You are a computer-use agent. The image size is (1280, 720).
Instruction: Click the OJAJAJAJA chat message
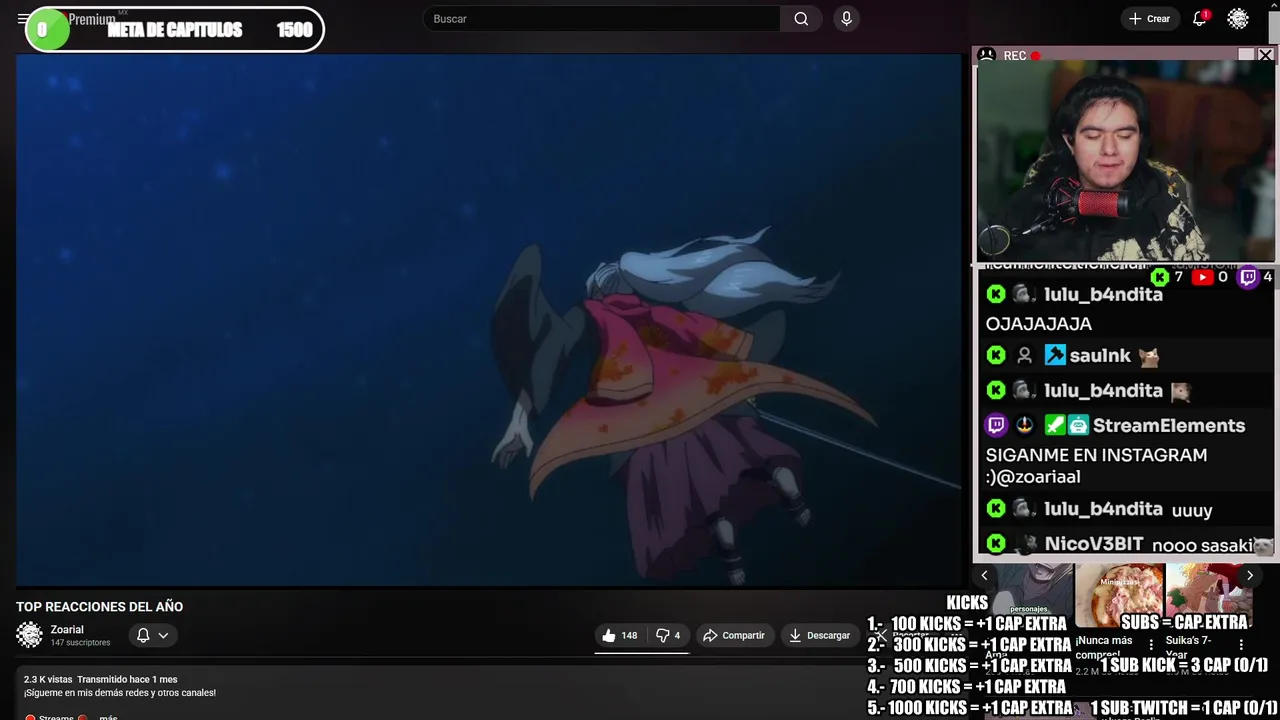click(x=1038, y=324)
